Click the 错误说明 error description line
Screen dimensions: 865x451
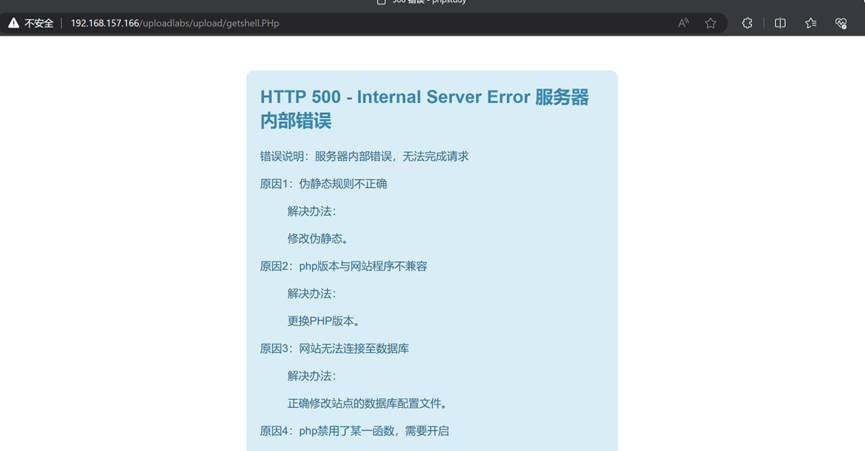[364, 157]
